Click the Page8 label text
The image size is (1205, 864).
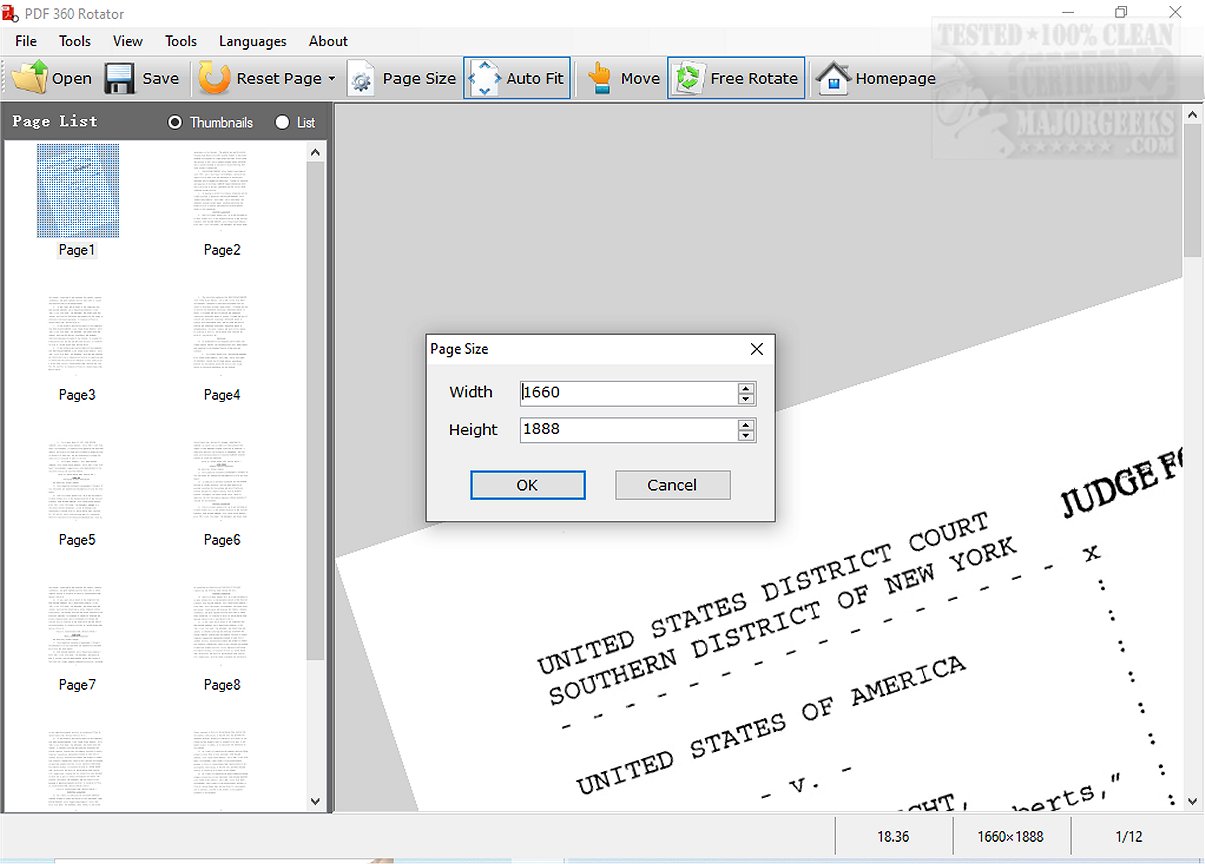click(x=222, y=685)
